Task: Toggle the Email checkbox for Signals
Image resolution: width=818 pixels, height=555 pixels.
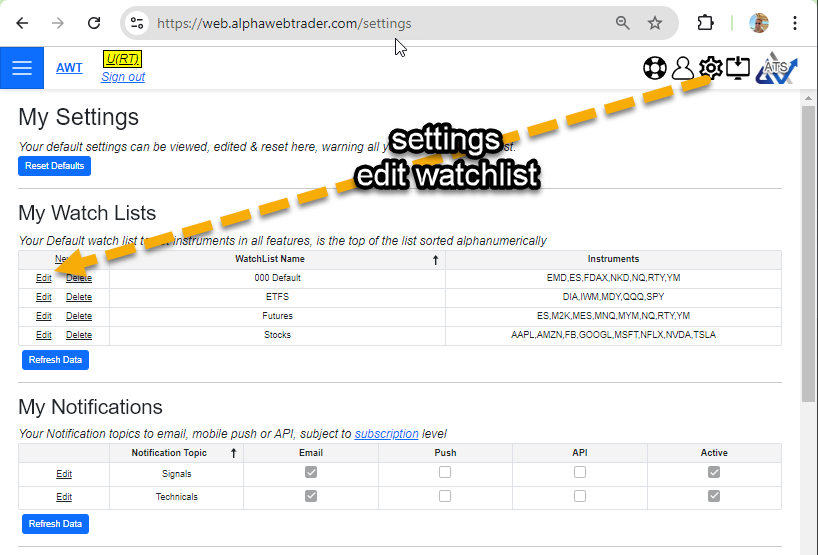Action: tap(311, 472)
